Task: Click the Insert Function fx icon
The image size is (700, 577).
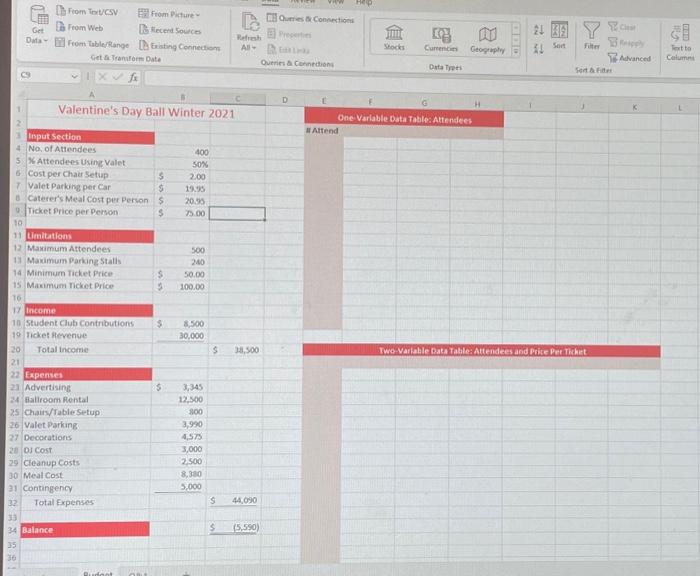Action: 133,78
